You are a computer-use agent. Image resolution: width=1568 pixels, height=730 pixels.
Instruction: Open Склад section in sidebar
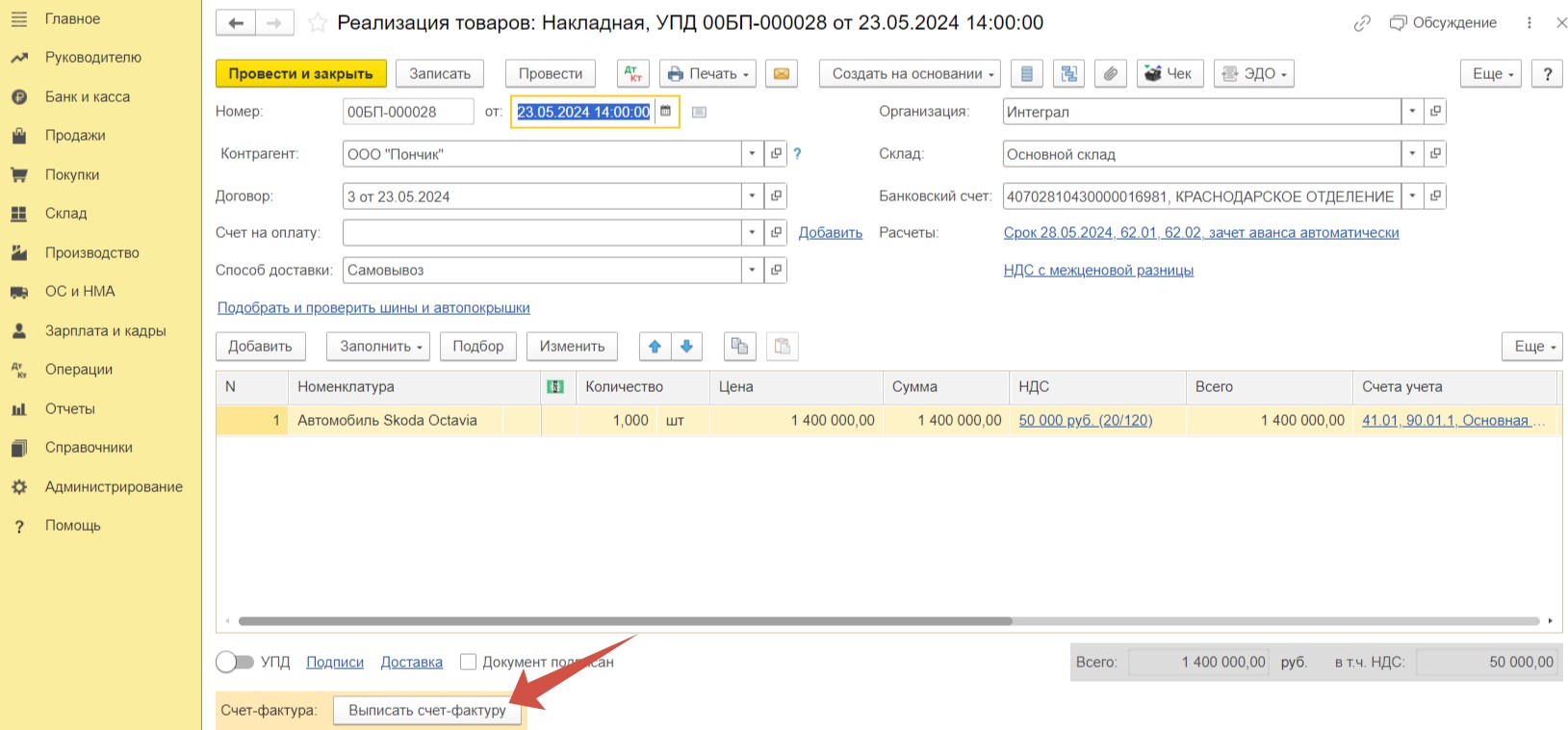tap(65, 213)
